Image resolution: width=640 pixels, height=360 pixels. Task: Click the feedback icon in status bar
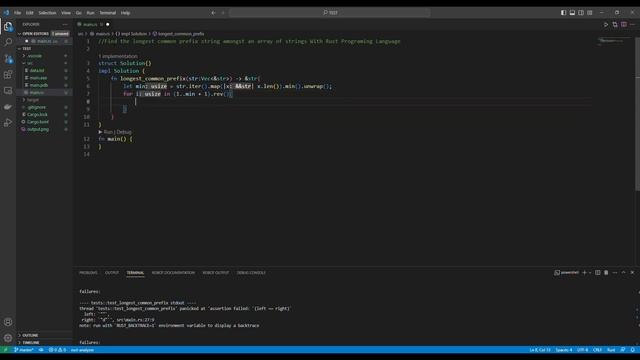(623, 350)
